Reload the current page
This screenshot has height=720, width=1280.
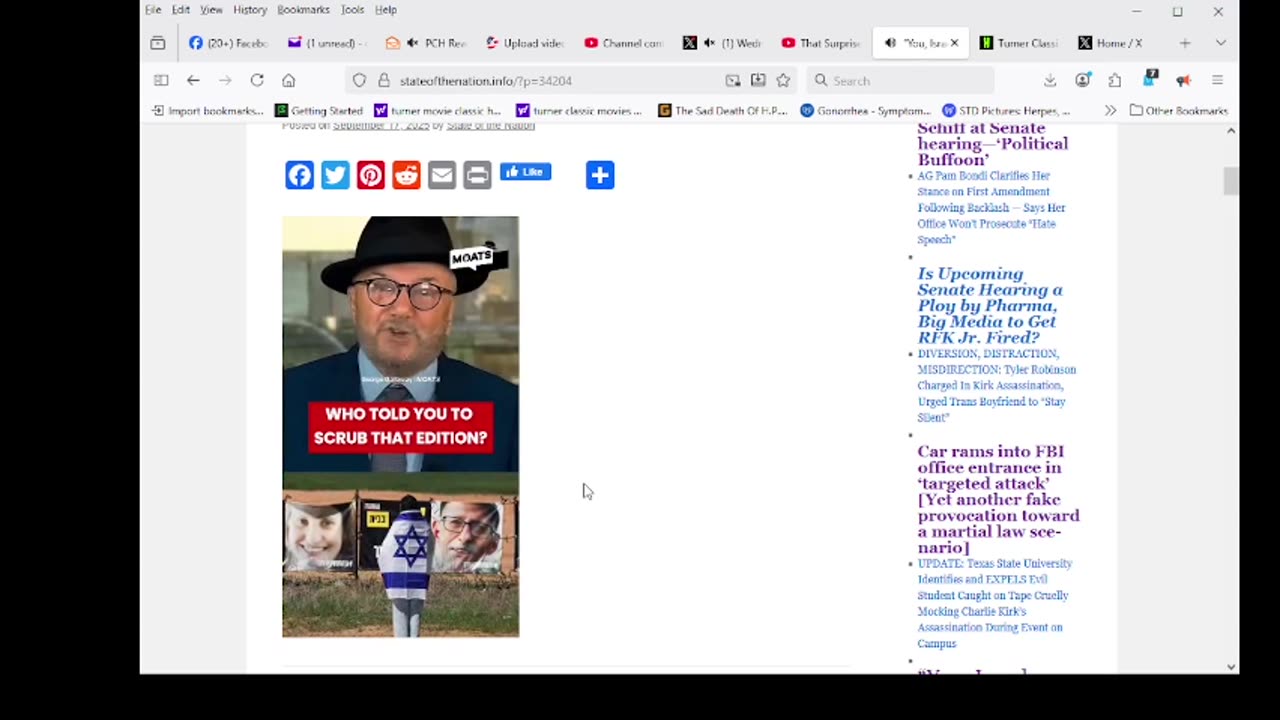tap(257, 80)
